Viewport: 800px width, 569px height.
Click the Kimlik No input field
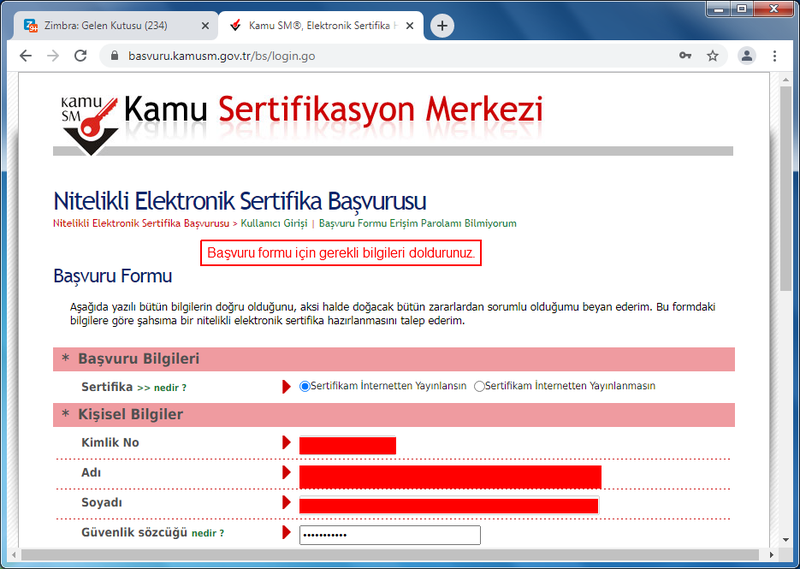pyautogui.click(x=347, y=445)
